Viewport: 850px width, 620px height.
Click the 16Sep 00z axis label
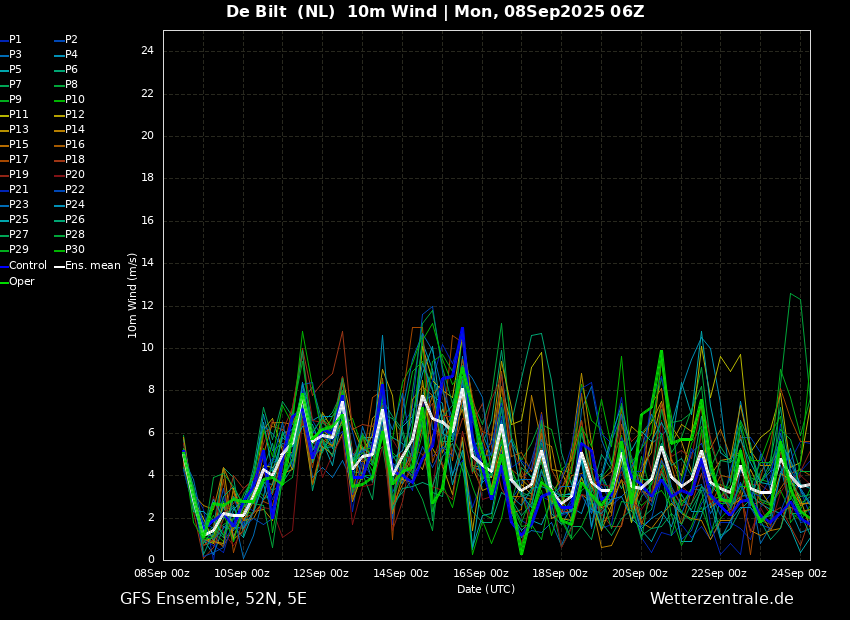pyautogui.click(x=481, y=573)
